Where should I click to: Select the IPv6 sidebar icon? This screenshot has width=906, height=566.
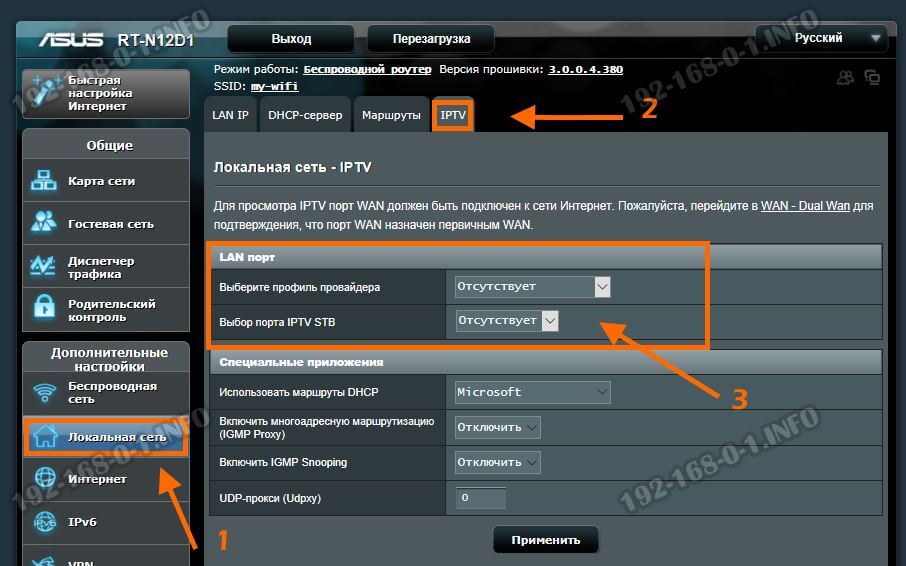(45, 522)
